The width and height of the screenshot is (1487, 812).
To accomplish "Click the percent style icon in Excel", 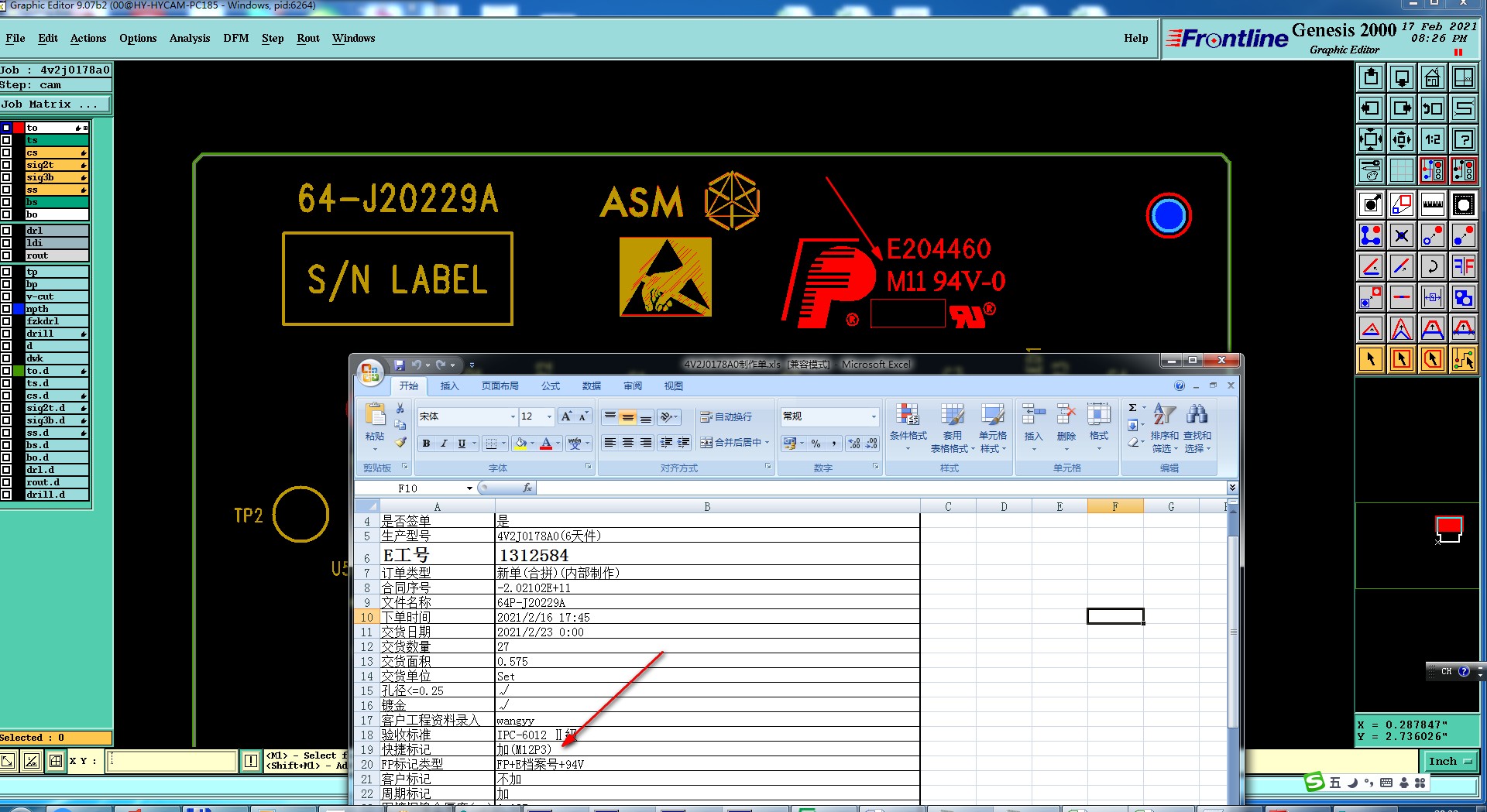I will coord(816,444).
